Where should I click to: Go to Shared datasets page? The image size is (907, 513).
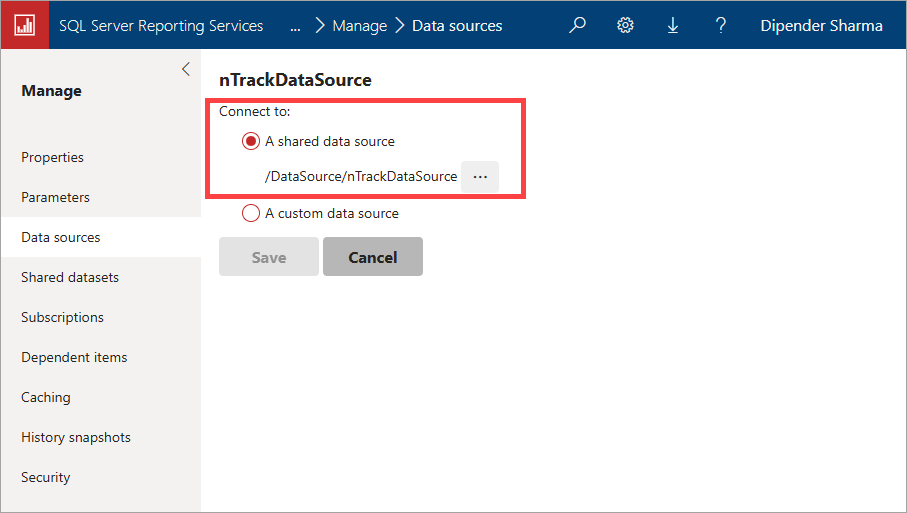(x=70, y=278)
